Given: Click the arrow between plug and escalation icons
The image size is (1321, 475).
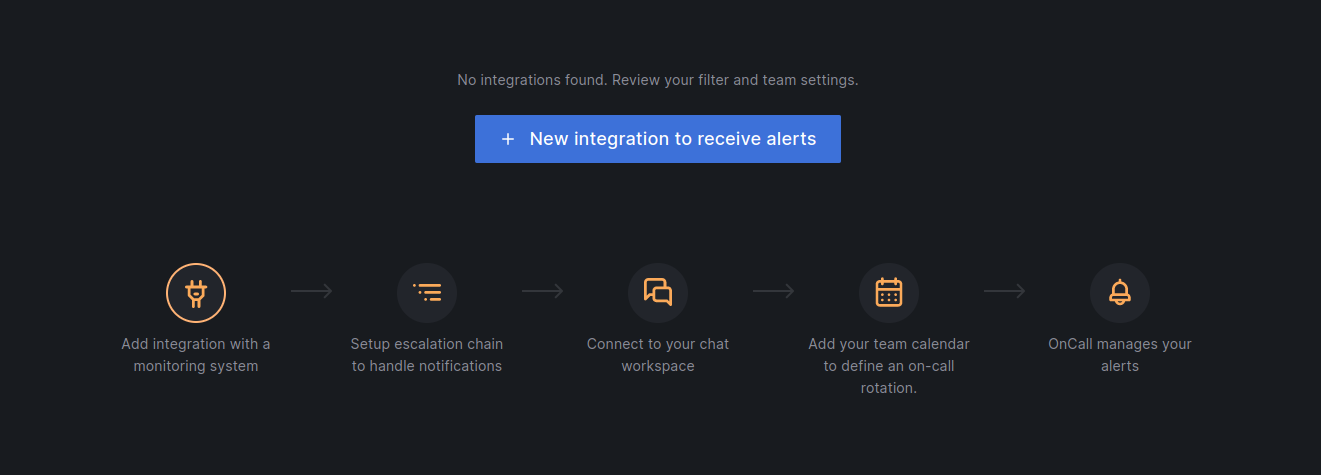Looking at the screenshot, I should pos(312,291).
